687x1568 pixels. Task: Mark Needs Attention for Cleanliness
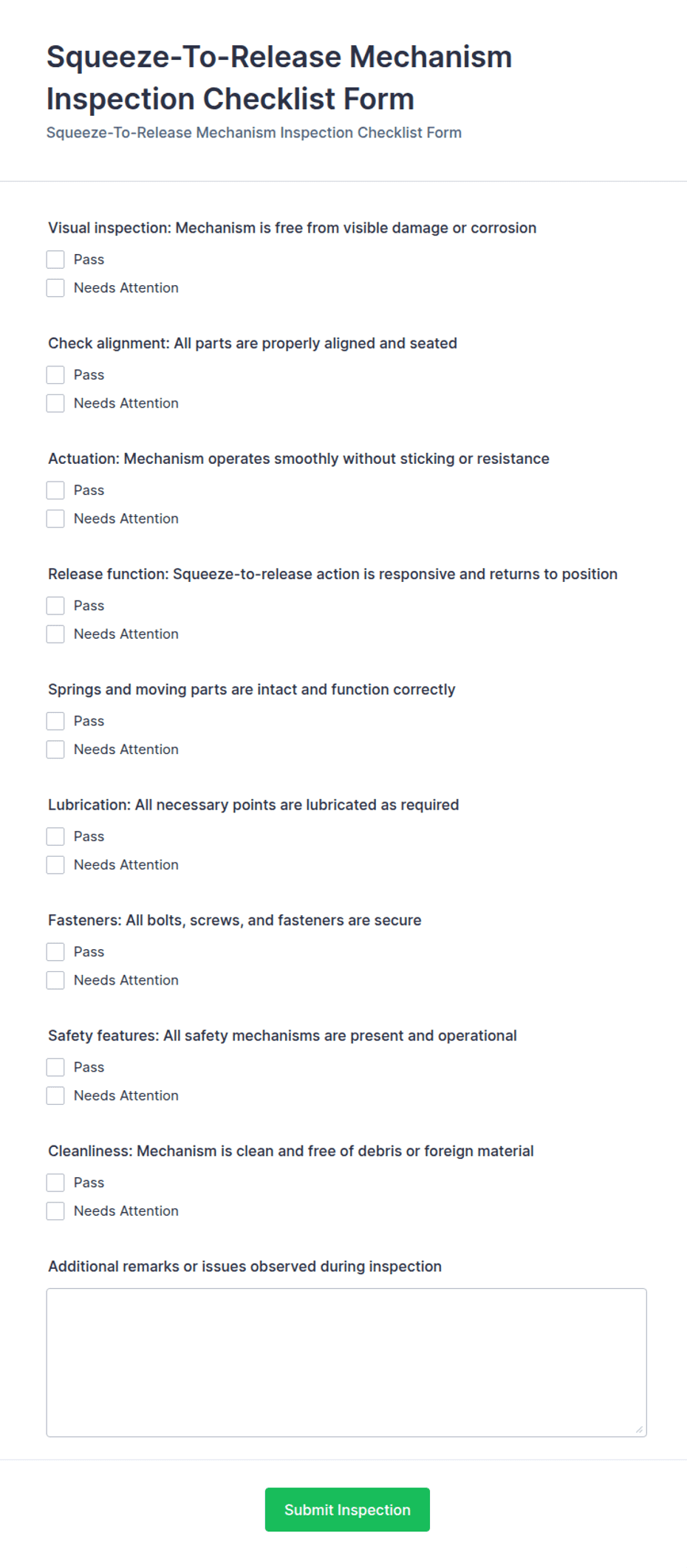(55, 1211)
